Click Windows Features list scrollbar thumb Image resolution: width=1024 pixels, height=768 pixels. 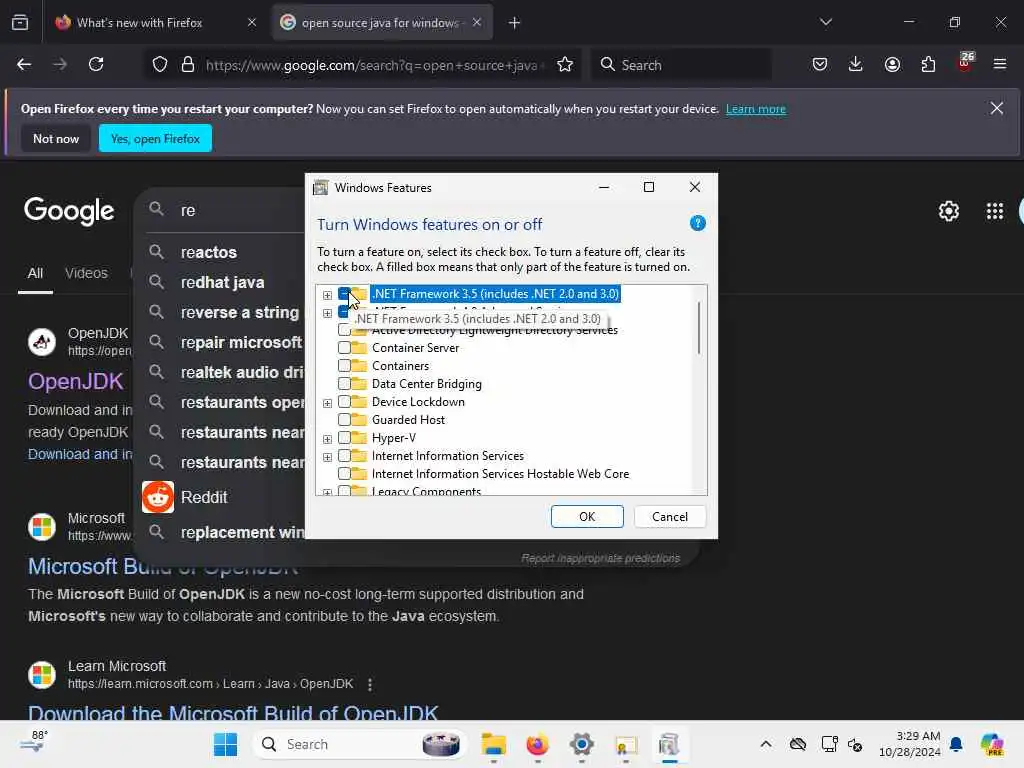pyautogui.click(x=699, y=328)
